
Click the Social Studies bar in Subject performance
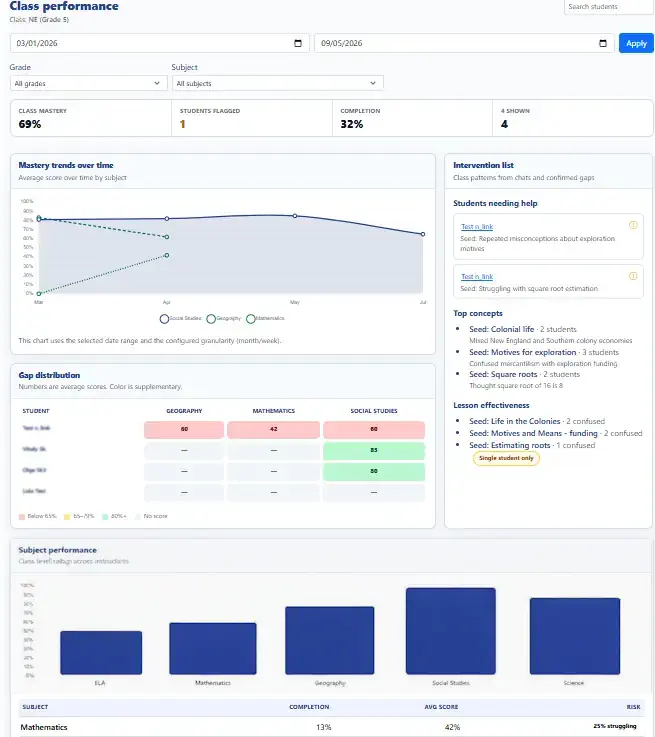pos(451,631)
